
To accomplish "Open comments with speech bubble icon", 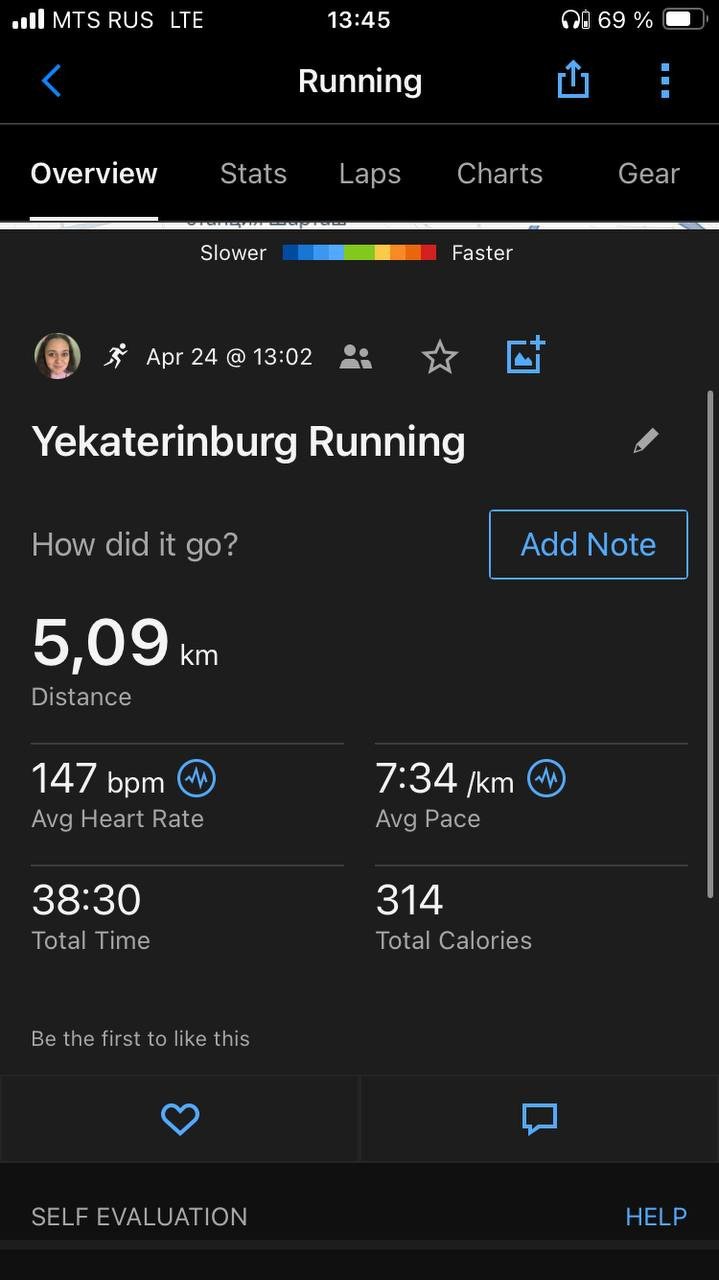I will click(539, 1119).
